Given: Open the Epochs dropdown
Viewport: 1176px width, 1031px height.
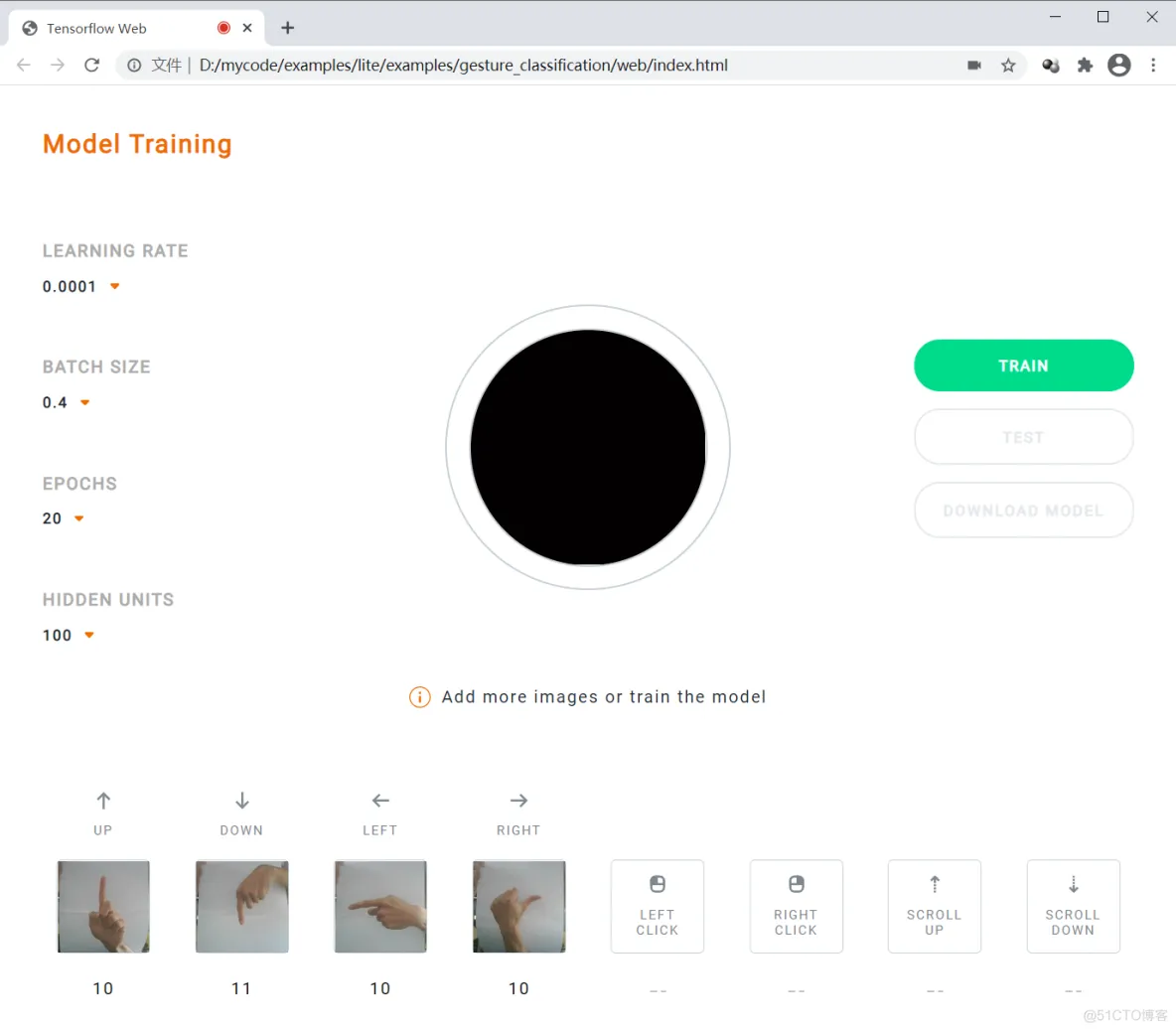Looking at the screenshot, I should coord(63,518).
